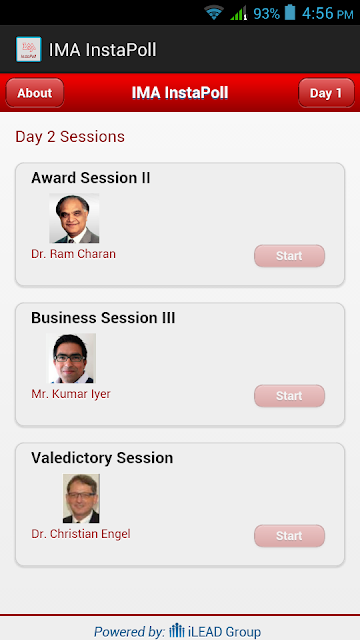Start the Business Session III poll
This screenshot has width=360, height=640.
click(x=289, y=396)
